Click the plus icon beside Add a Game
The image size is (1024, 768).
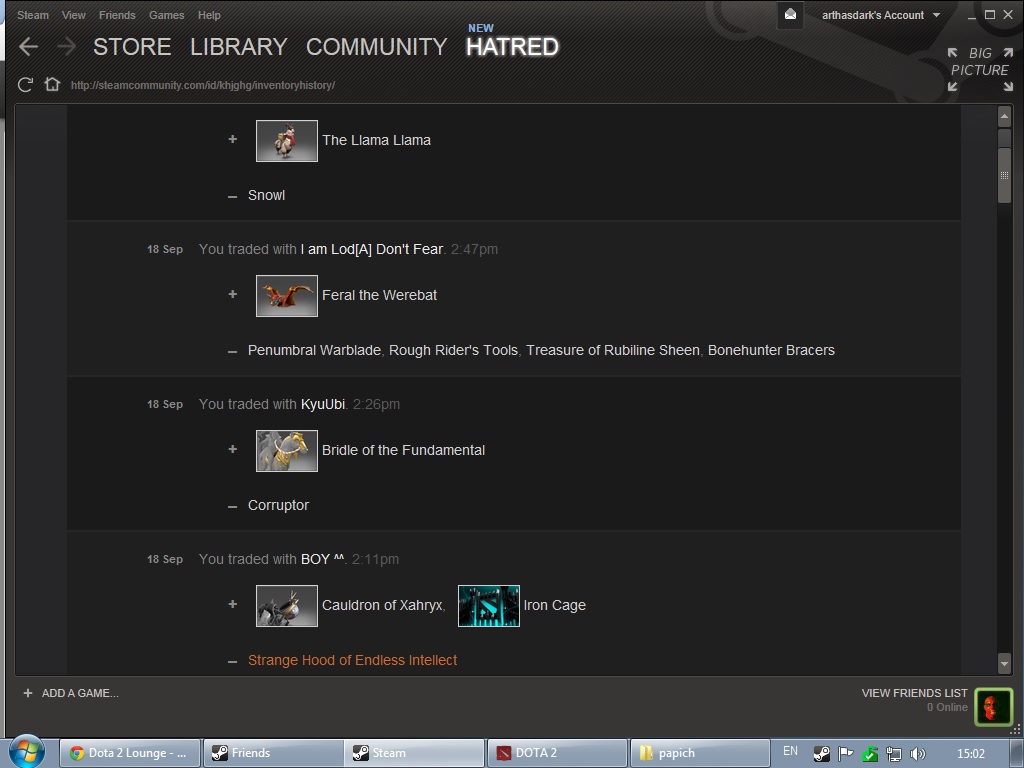coord(27,693)
